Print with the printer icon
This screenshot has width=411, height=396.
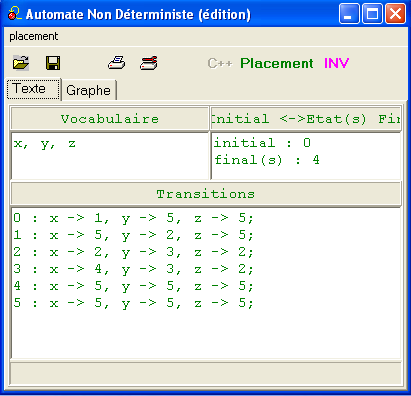coord(117,63)
